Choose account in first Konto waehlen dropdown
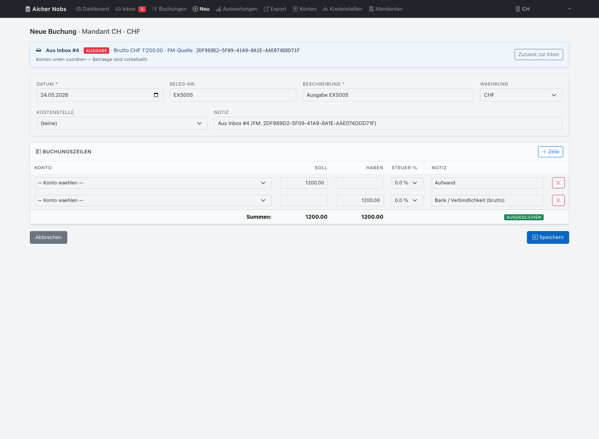Viewport: 599px width, 439px height. (x=153, y=183)
